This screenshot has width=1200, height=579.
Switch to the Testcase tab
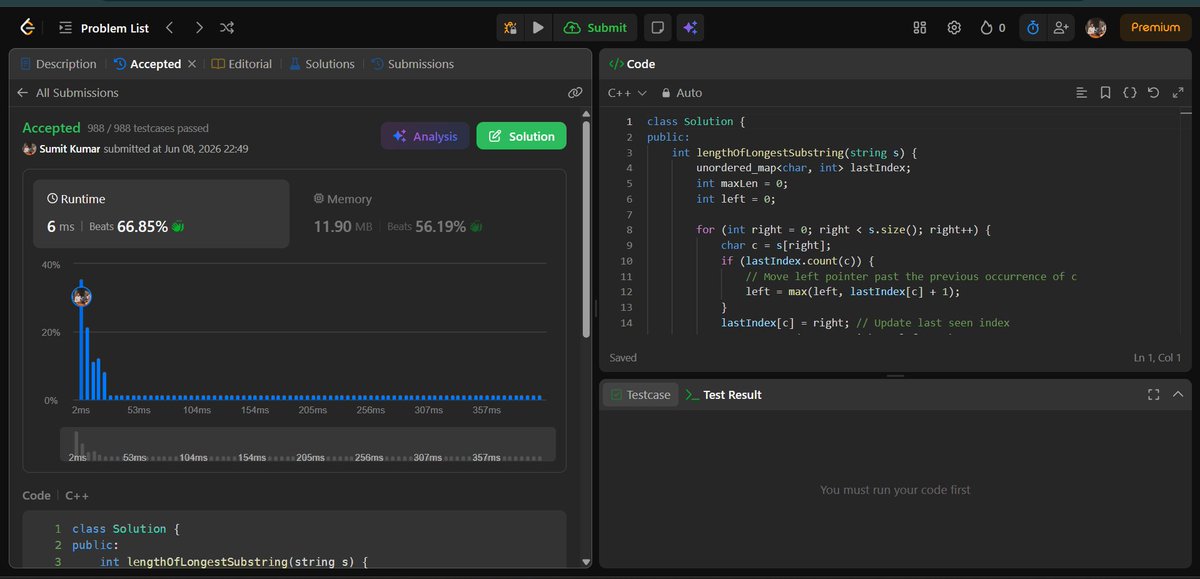point(639,395)
